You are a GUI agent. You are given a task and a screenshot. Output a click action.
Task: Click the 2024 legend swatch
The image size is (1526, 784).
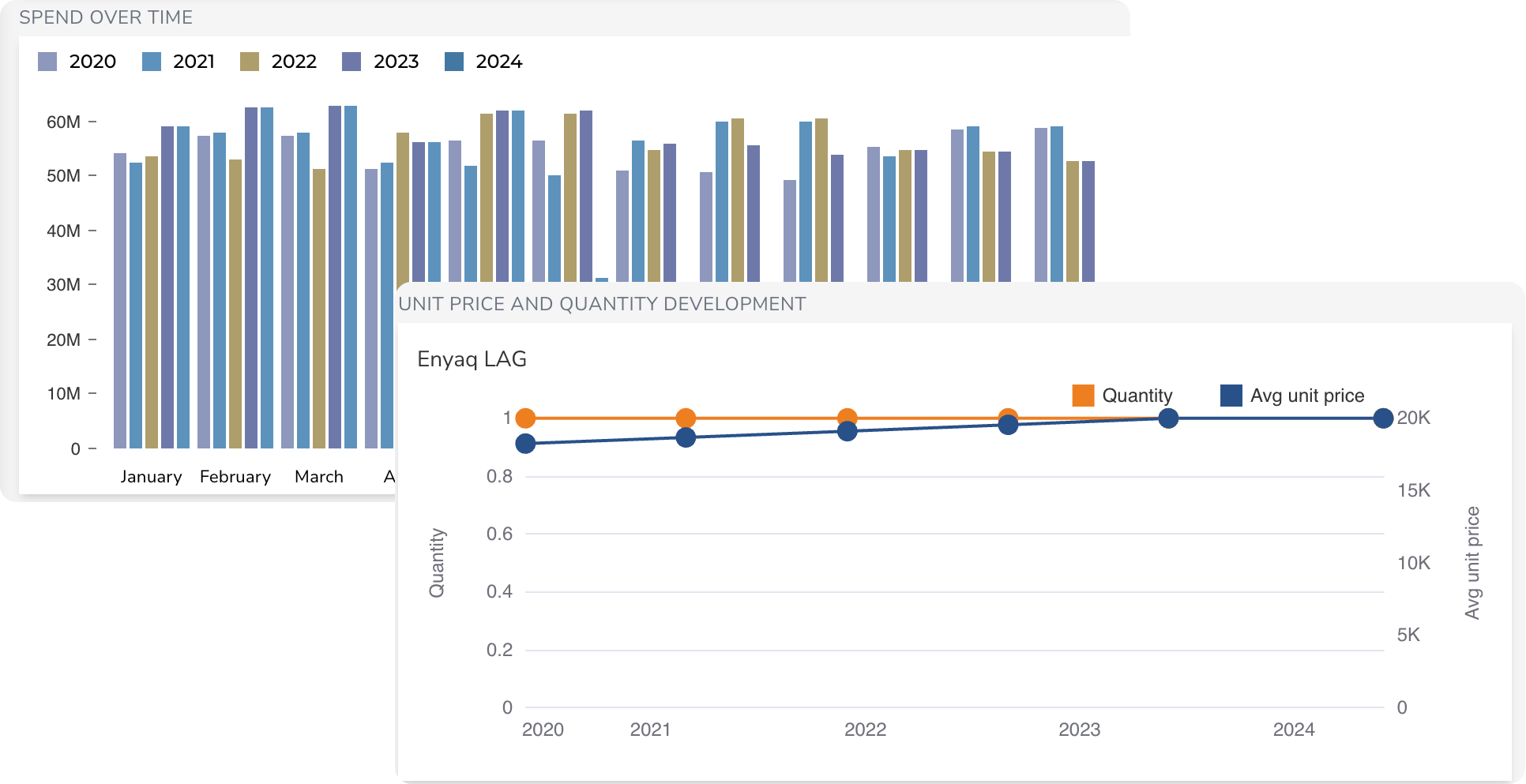click(454, 62)
